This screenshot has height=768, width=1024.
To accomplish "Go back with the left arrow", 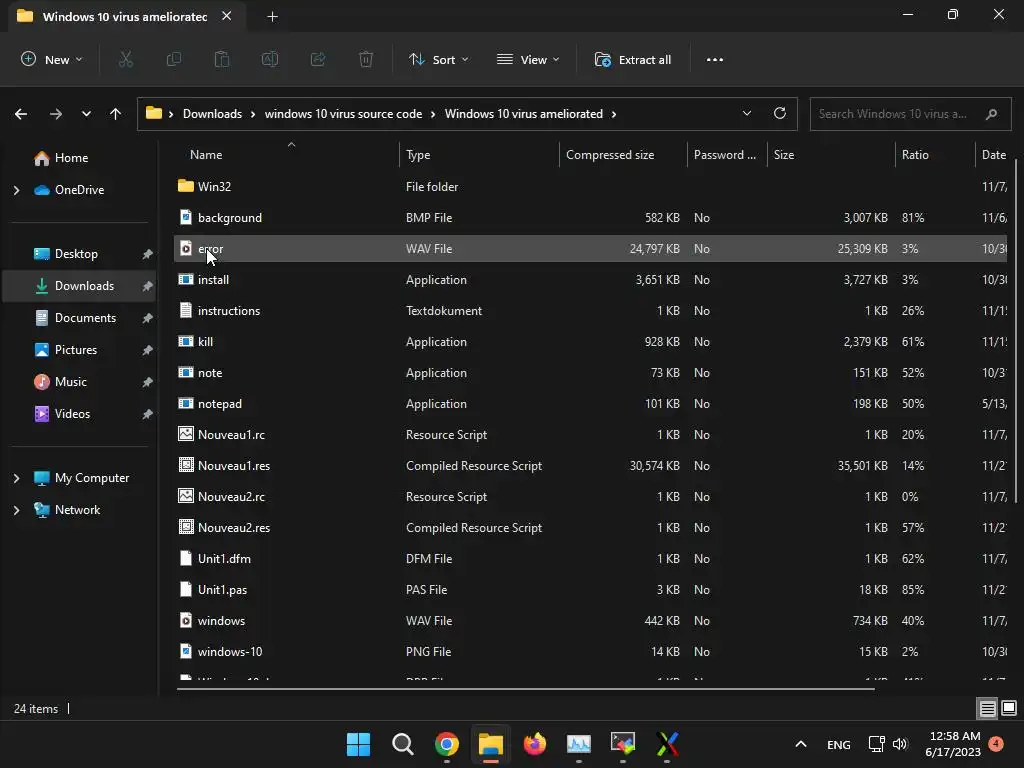I will click(x=21, y=114).
